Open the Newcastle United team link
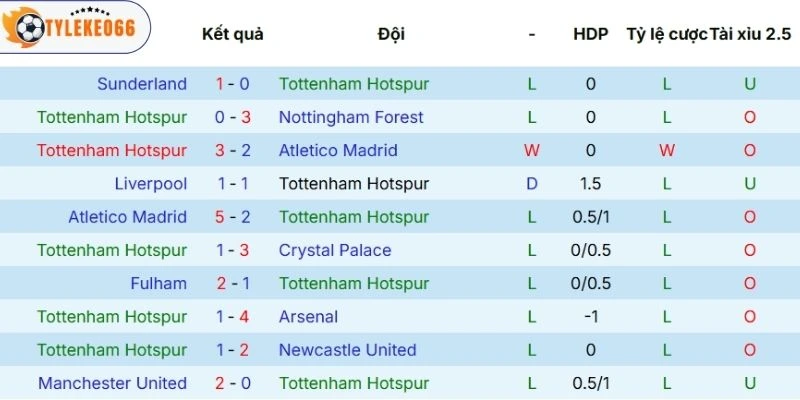The height and width of the screenshot is (400, 800). click(347, 350)
